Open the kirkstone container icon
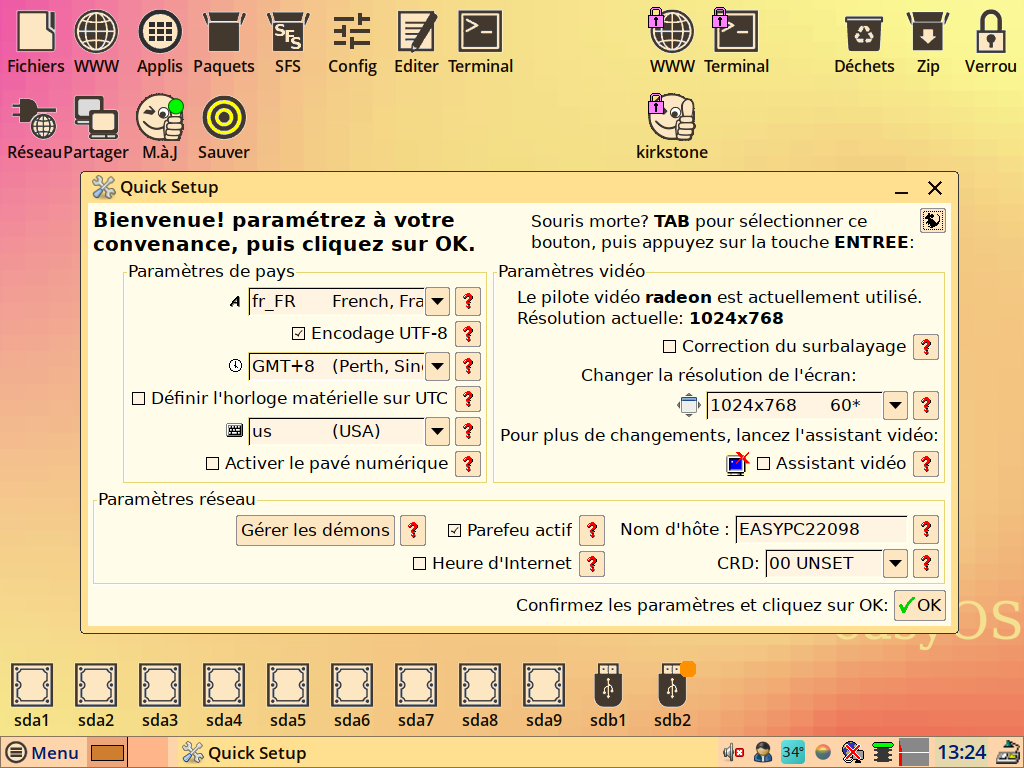1024x768 pixels. point(671,119)
